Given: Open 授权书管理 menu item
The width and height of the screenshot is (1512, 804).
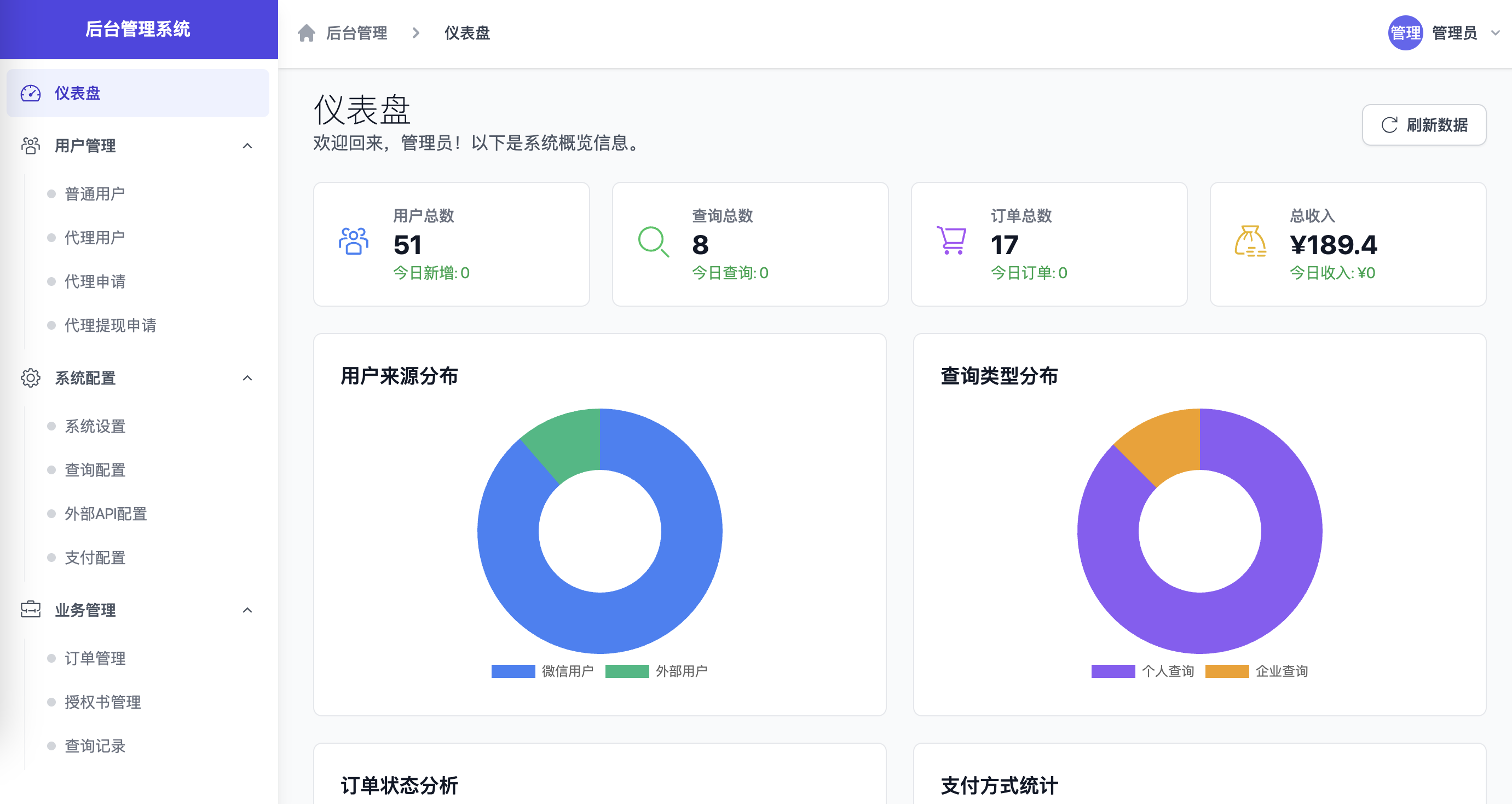Looking at the screenshot, I should [102, 702].
